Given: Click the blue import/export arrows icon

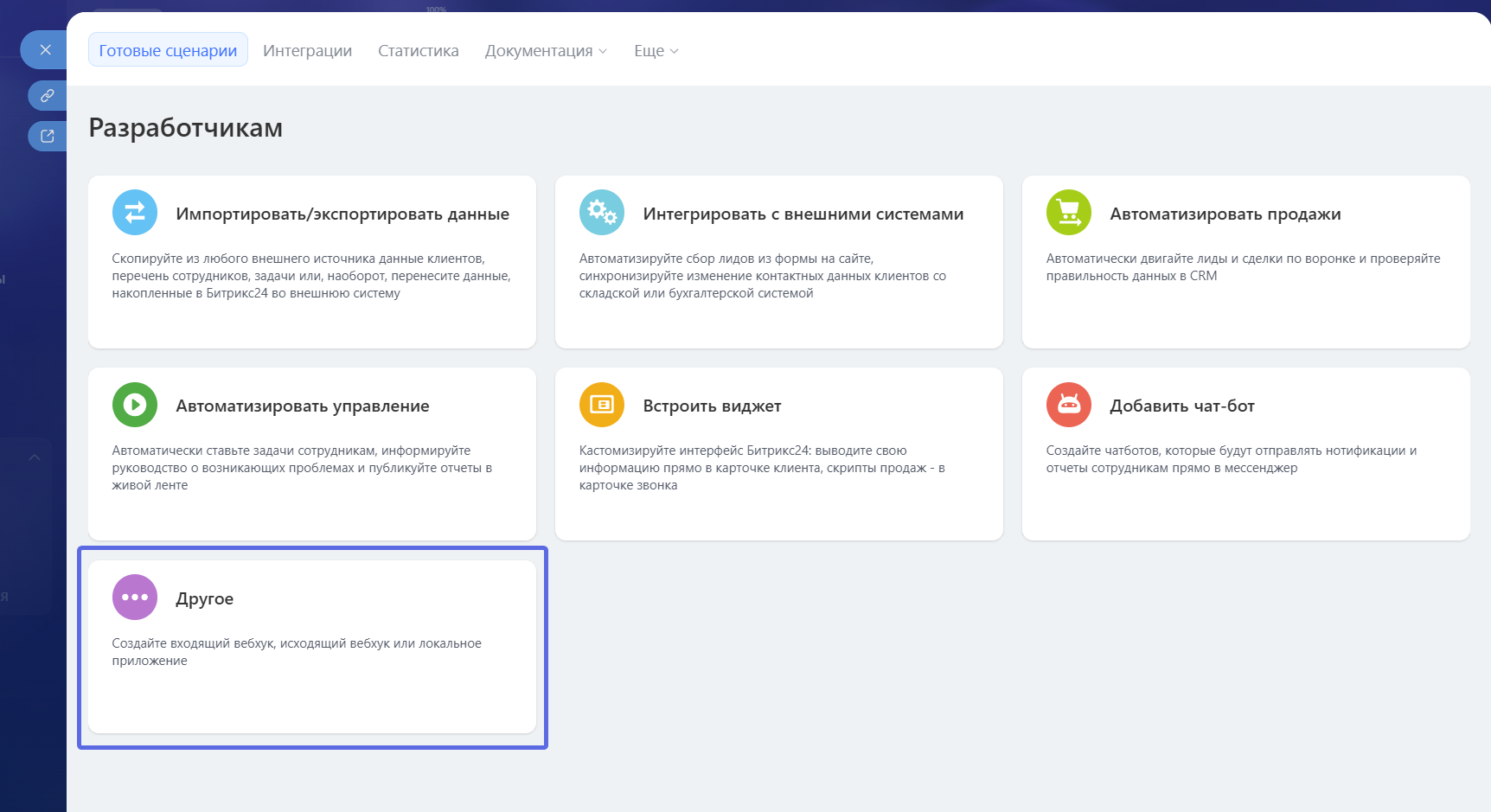Looking at the screenshot, I should pyautogui.click(x=135, y=213).
